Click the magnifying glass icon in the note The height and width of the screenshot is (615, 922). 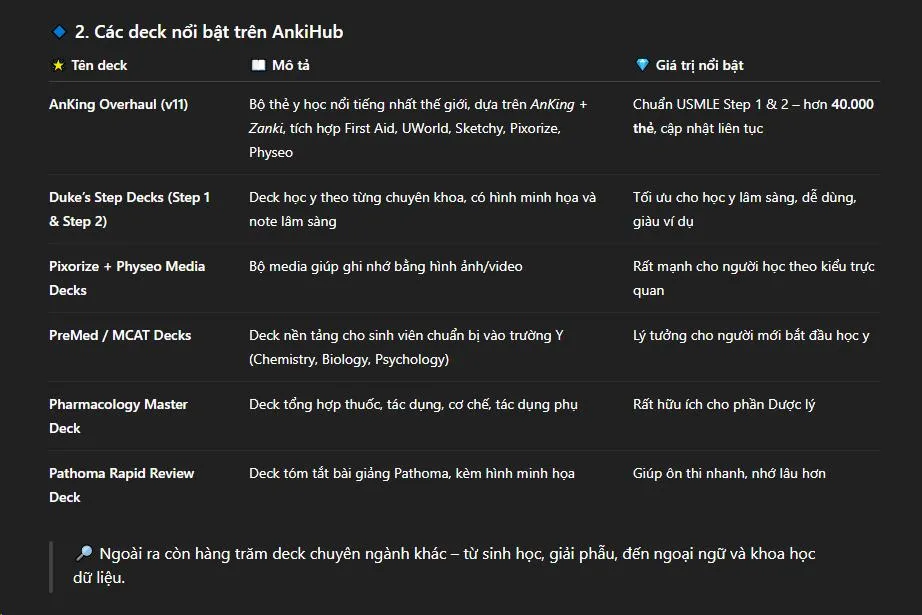pos(84,554)
